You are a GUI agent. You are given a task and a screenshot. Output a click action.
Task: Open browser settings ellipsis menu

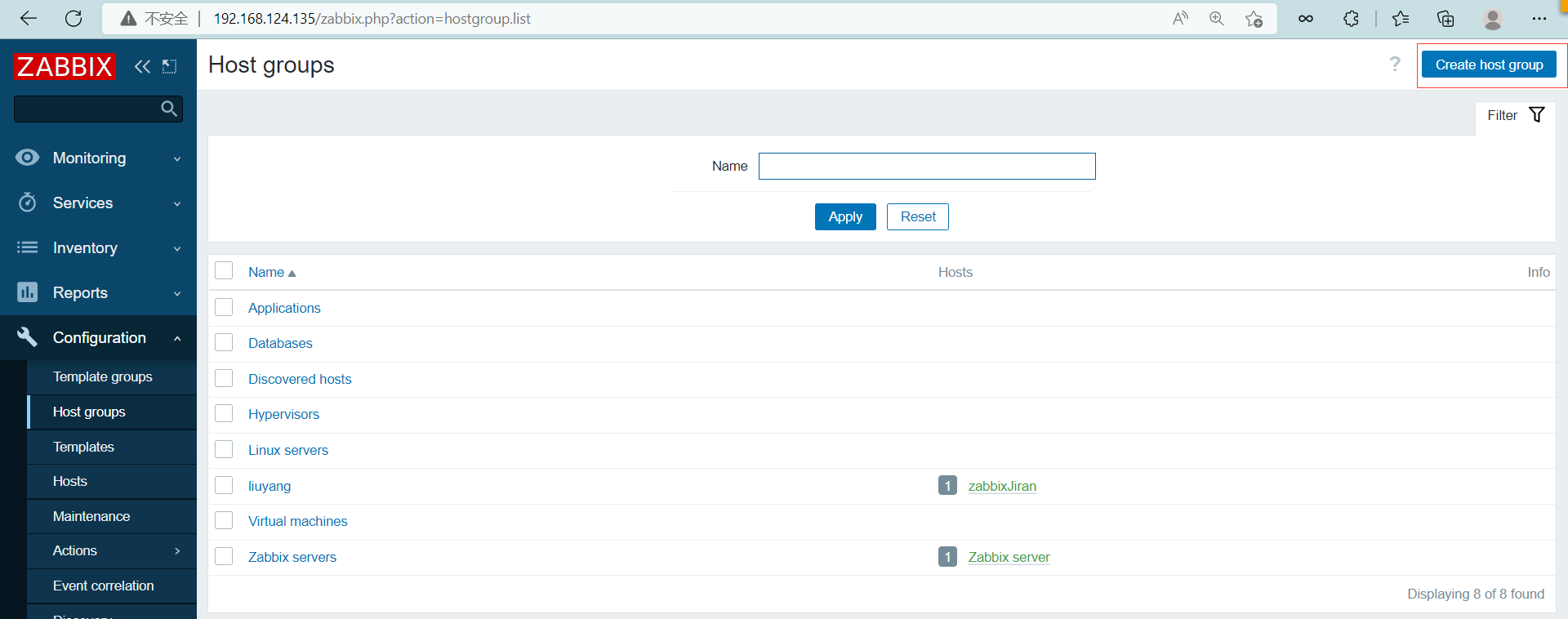coord(1539,19)
